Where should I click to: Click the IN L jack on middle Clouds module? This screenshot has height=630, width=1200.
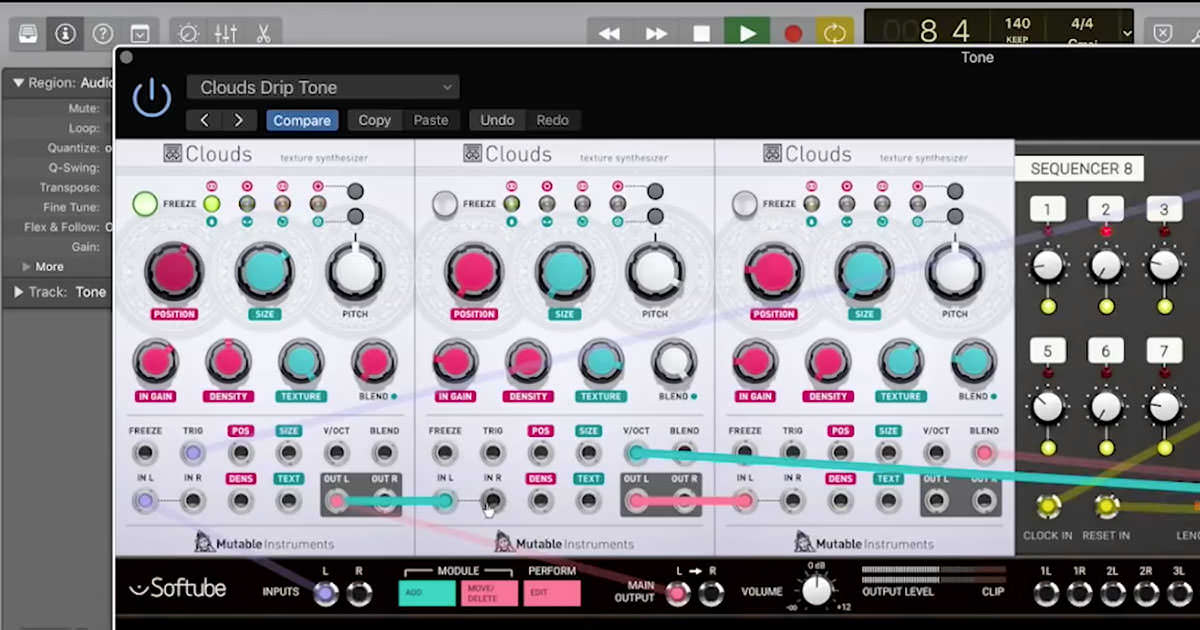[445, 501]
